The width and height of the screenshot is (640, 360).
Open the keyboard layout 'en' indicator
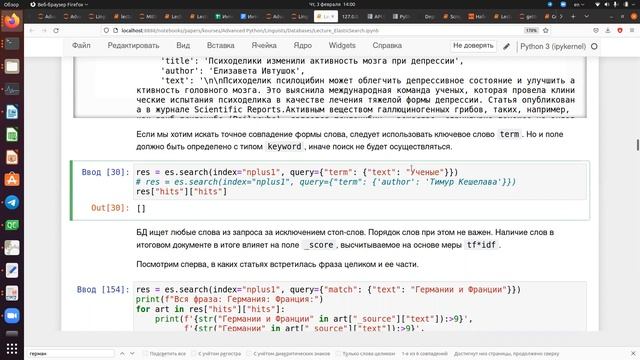coord(579,4)
